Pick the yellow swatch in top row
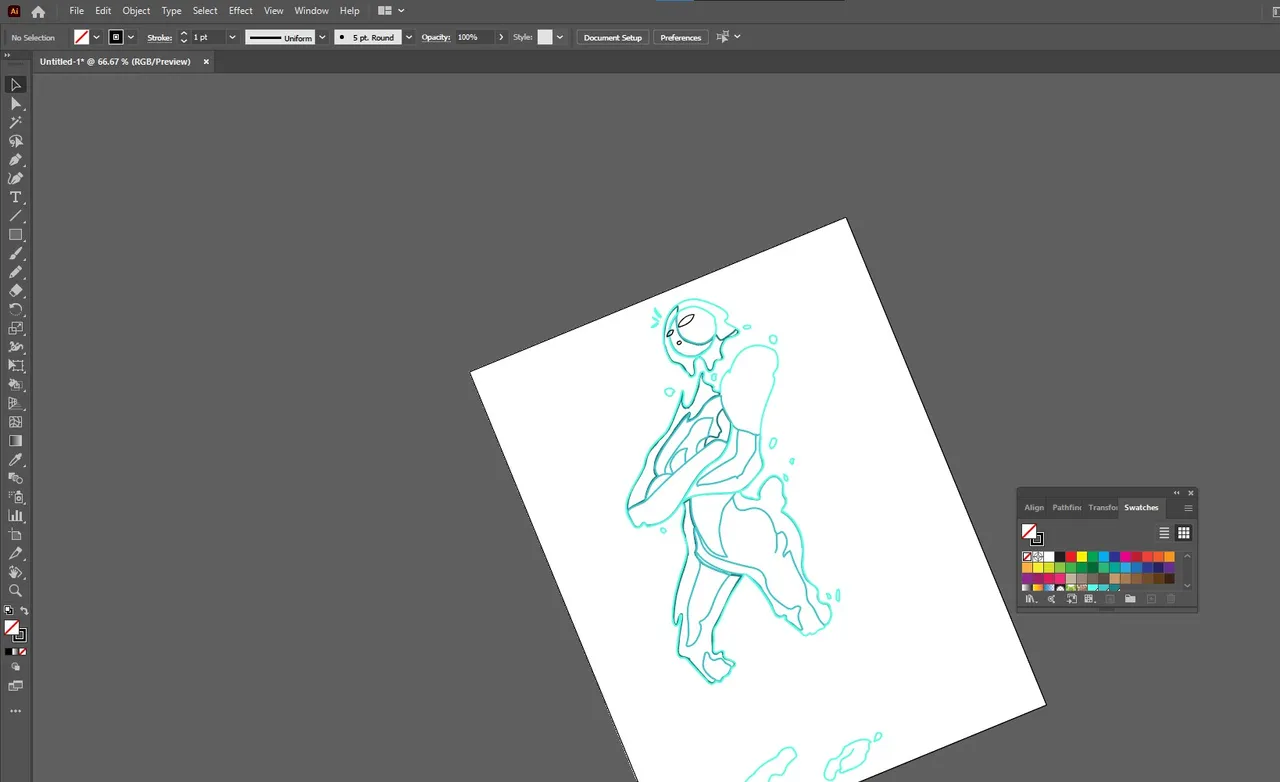Image resolution: width=1280 pixels, height=782 pixels. [1082, 556]
